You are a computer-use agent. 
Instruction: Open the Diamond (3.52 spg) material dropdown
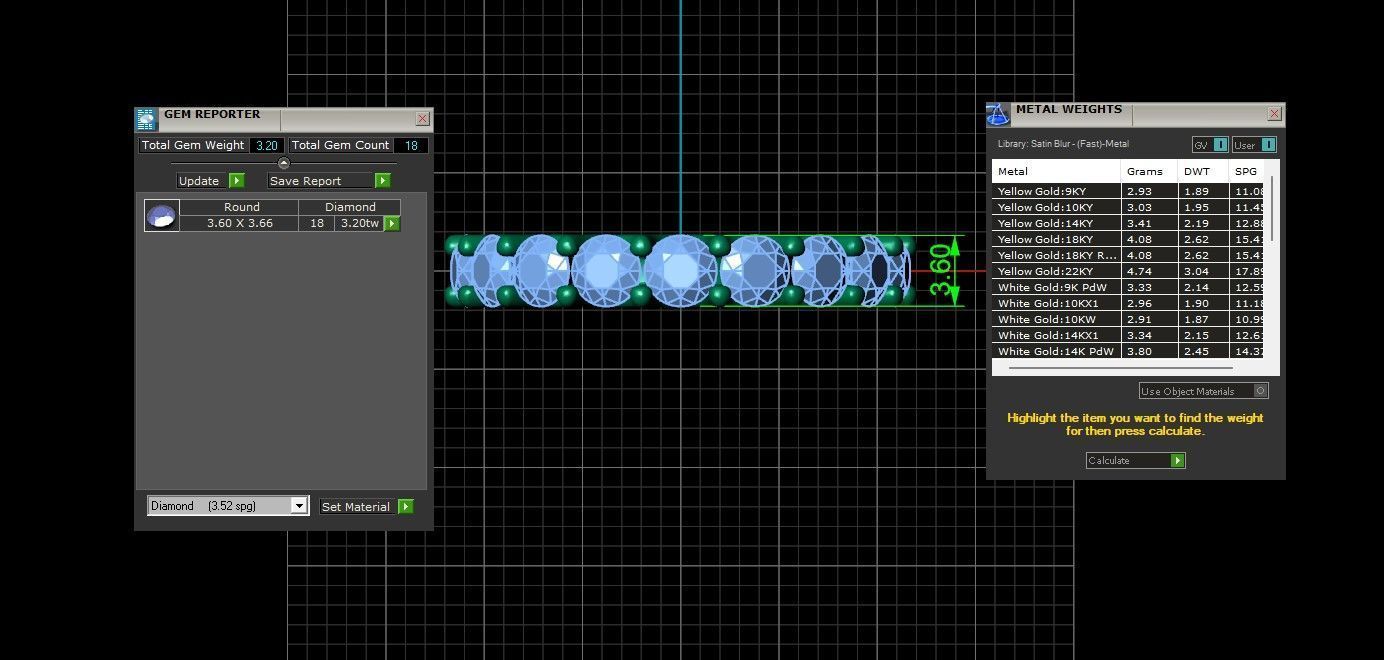(227, 506)
